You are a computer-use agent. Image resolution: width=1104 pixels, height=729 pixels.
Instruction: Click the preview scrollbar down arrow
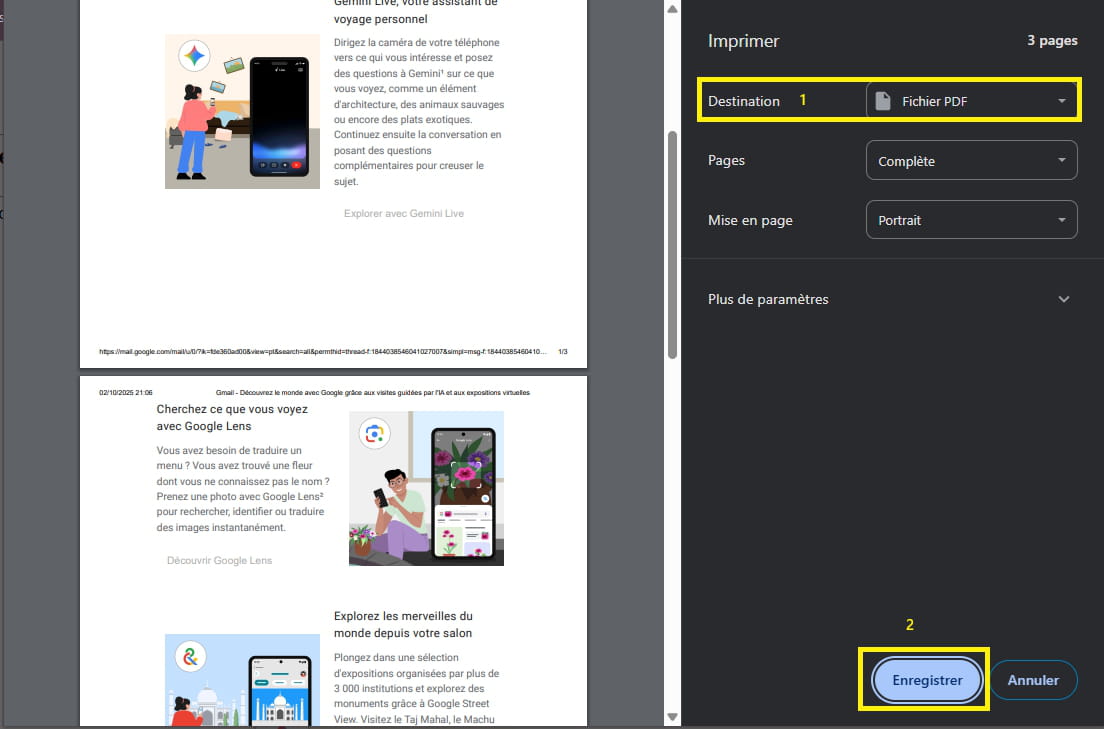click(672, 717)
